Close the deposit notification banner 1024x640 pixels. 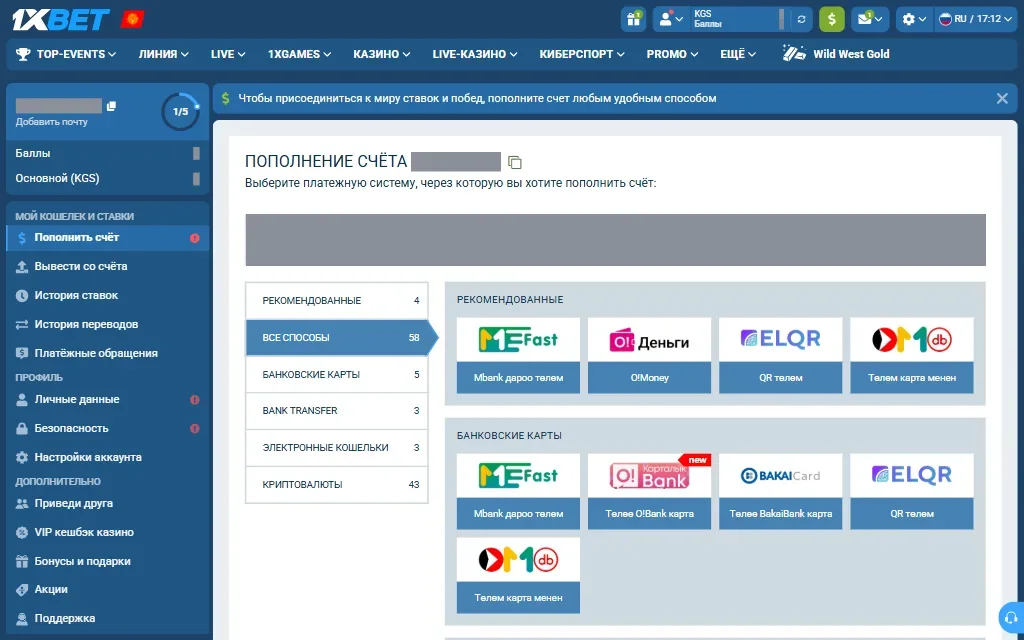point(1002,99)
